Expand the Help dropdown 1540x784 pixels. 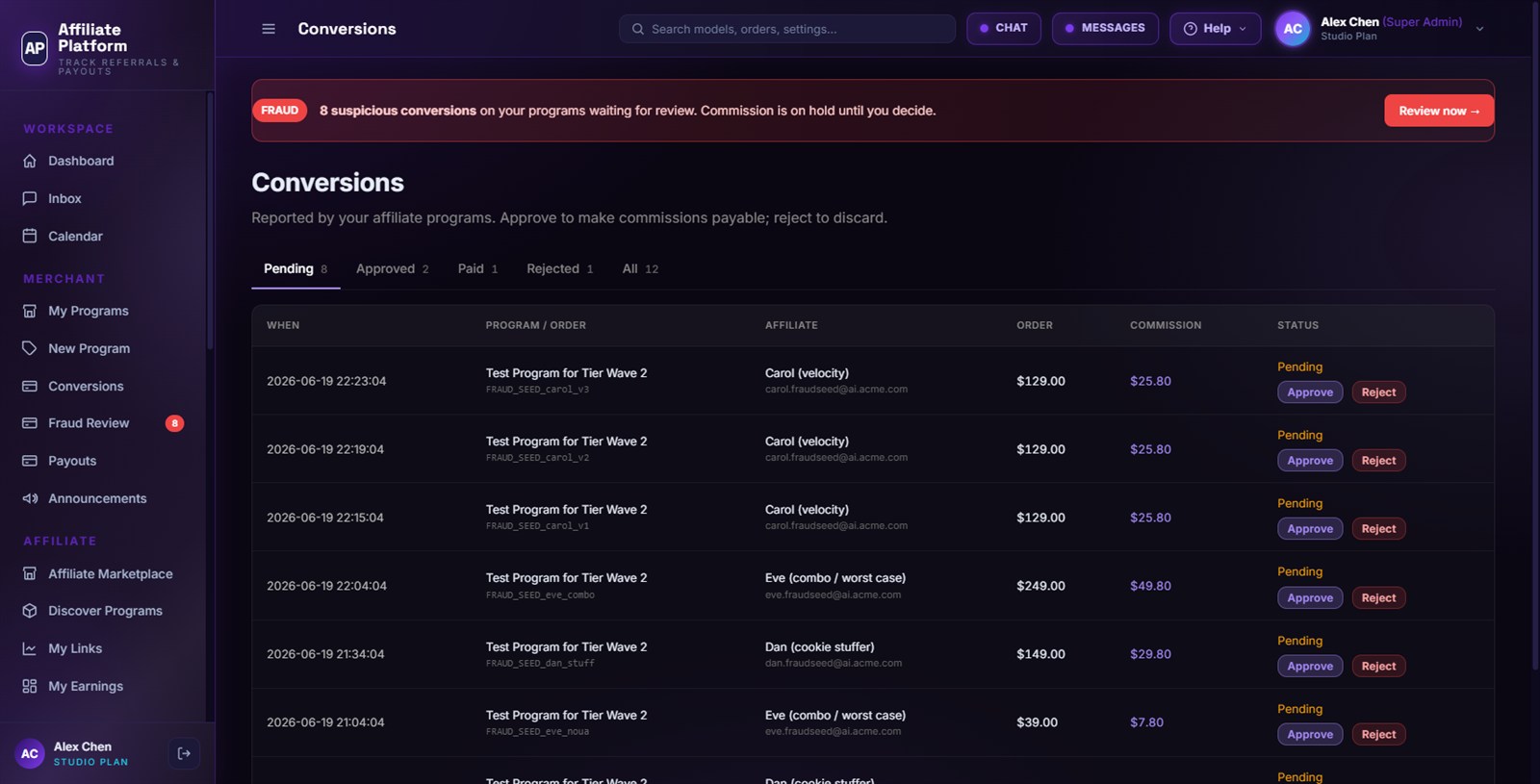pyautogui.click(x=1215, y=29)
